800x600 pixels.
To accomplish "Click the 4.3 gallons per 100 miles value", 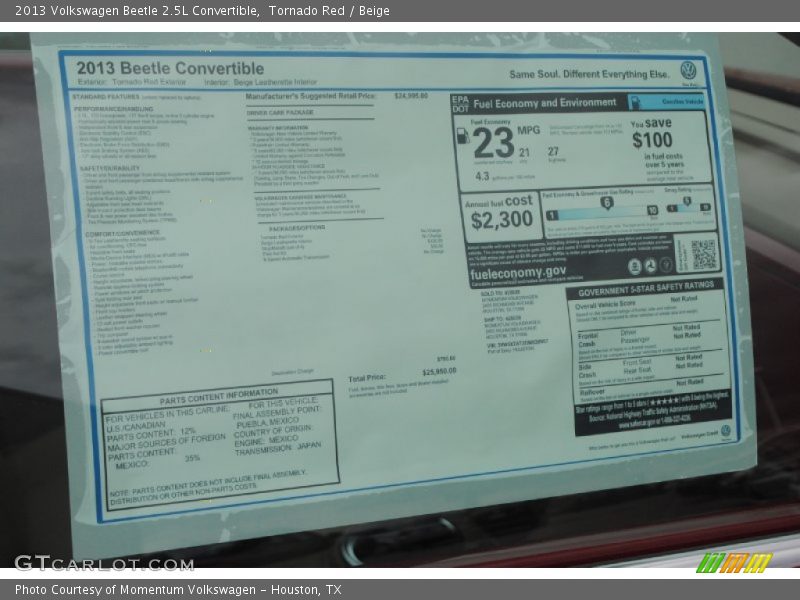I will pyautogui.click(x=482, y=176).
